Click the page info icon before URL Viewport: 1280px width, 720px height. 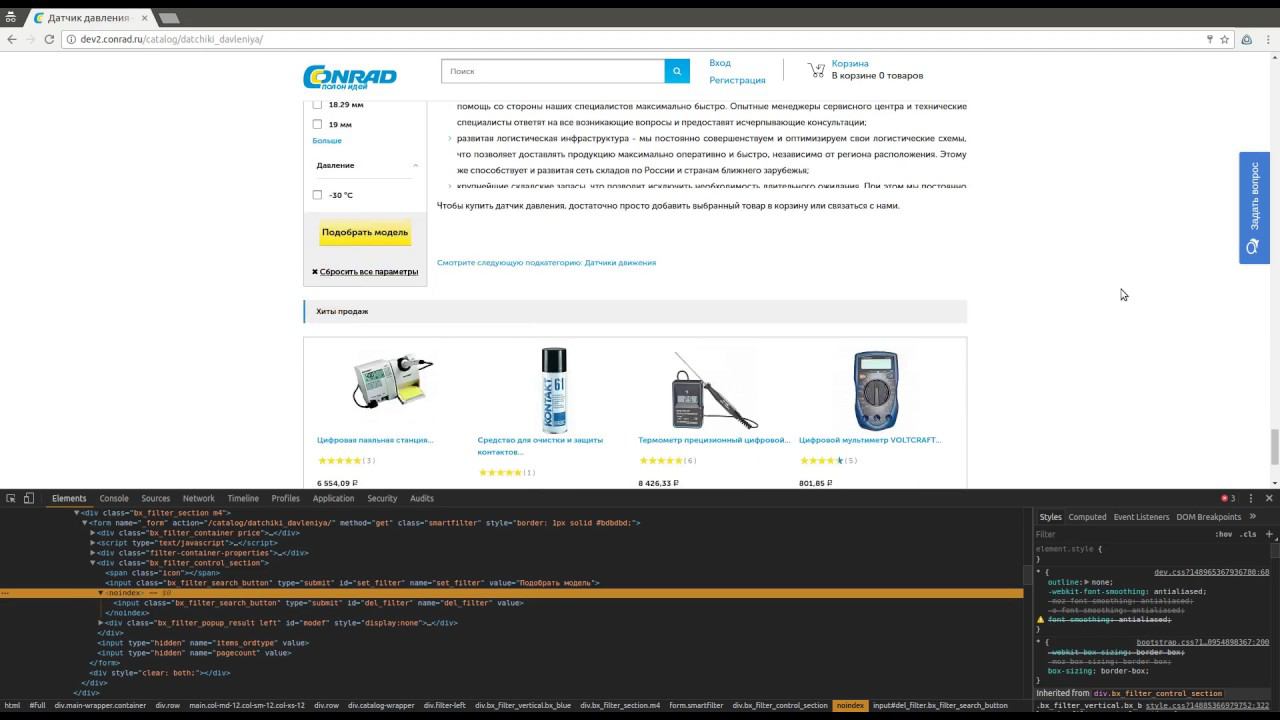(72, 39)
